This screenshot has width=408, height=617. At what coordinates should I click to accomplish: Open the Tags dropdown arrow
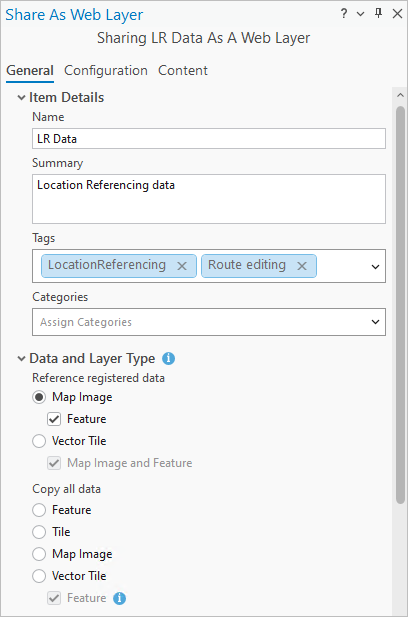(375, 267)
